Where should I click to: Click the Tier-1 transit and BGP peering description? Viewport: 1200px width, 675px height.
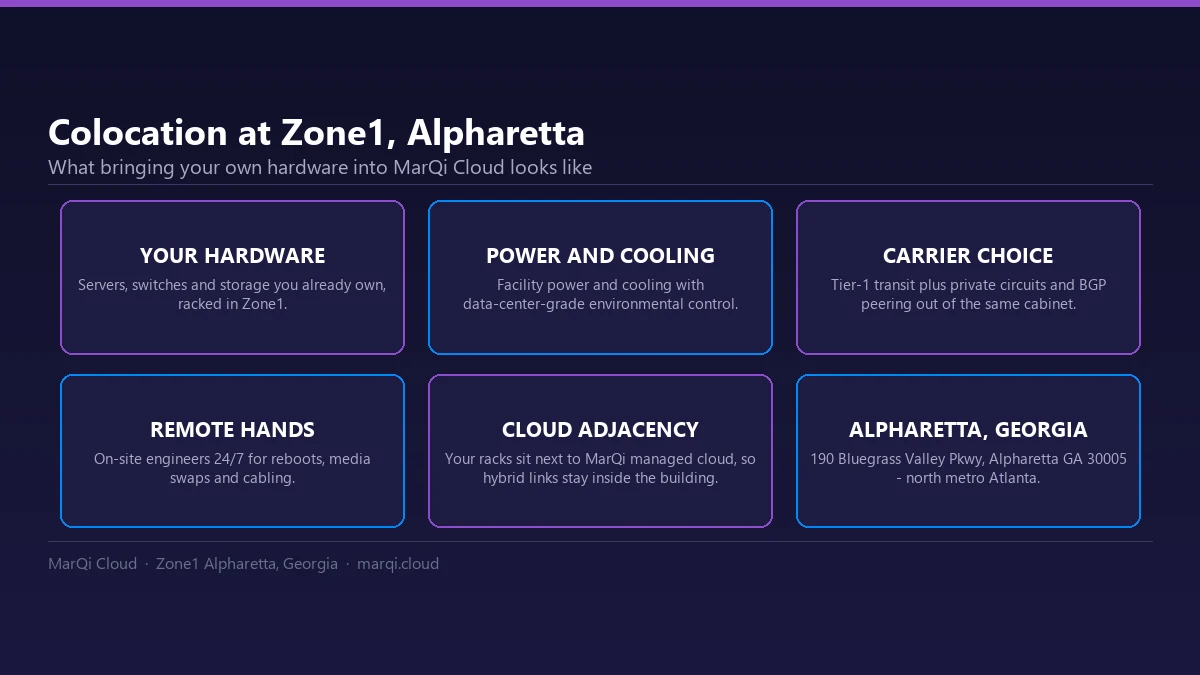click(x=968, y=294)
